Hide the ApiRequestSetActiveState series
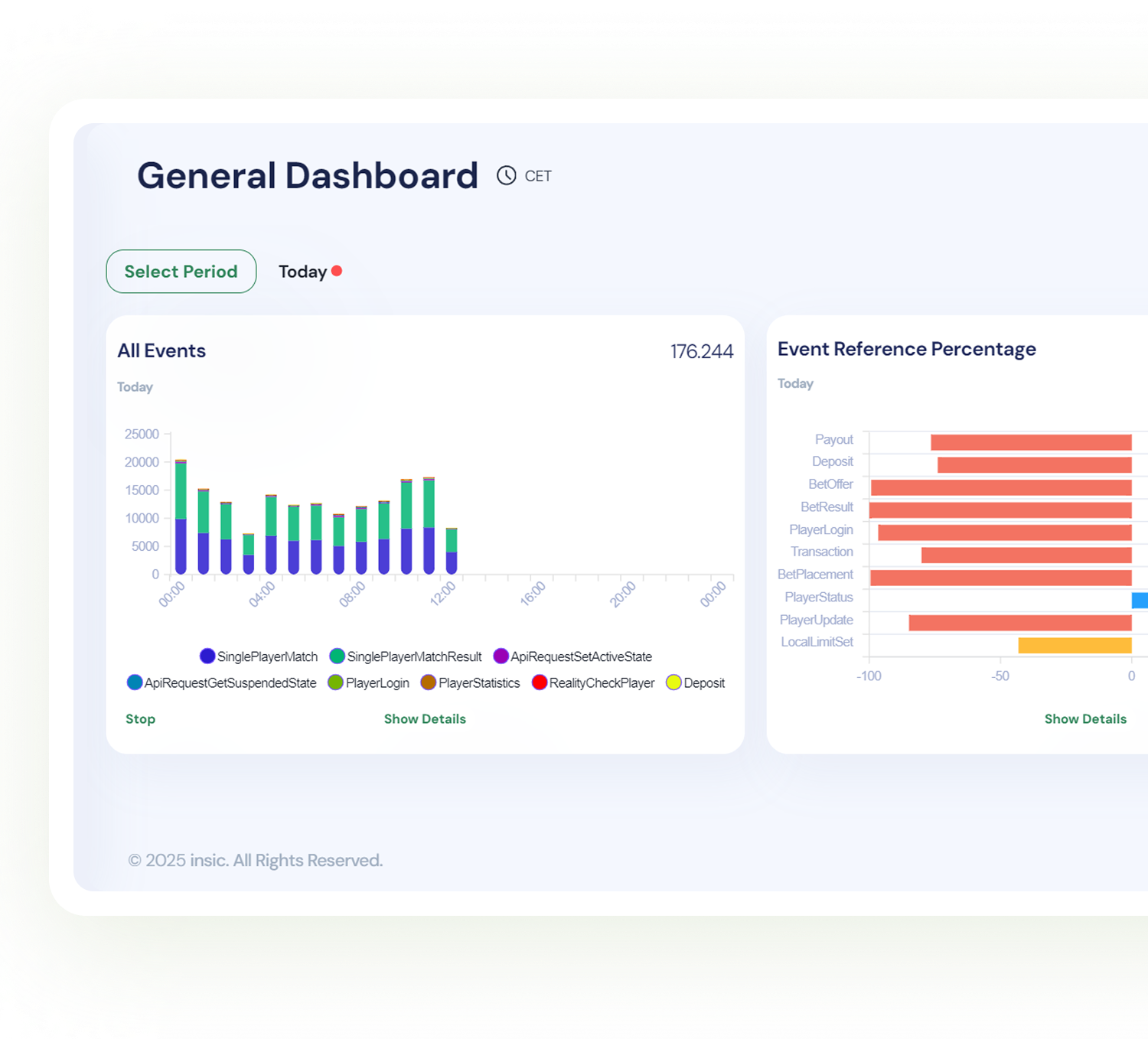This screenshot has width=1148, height=1039. click(x=501, y=656)
